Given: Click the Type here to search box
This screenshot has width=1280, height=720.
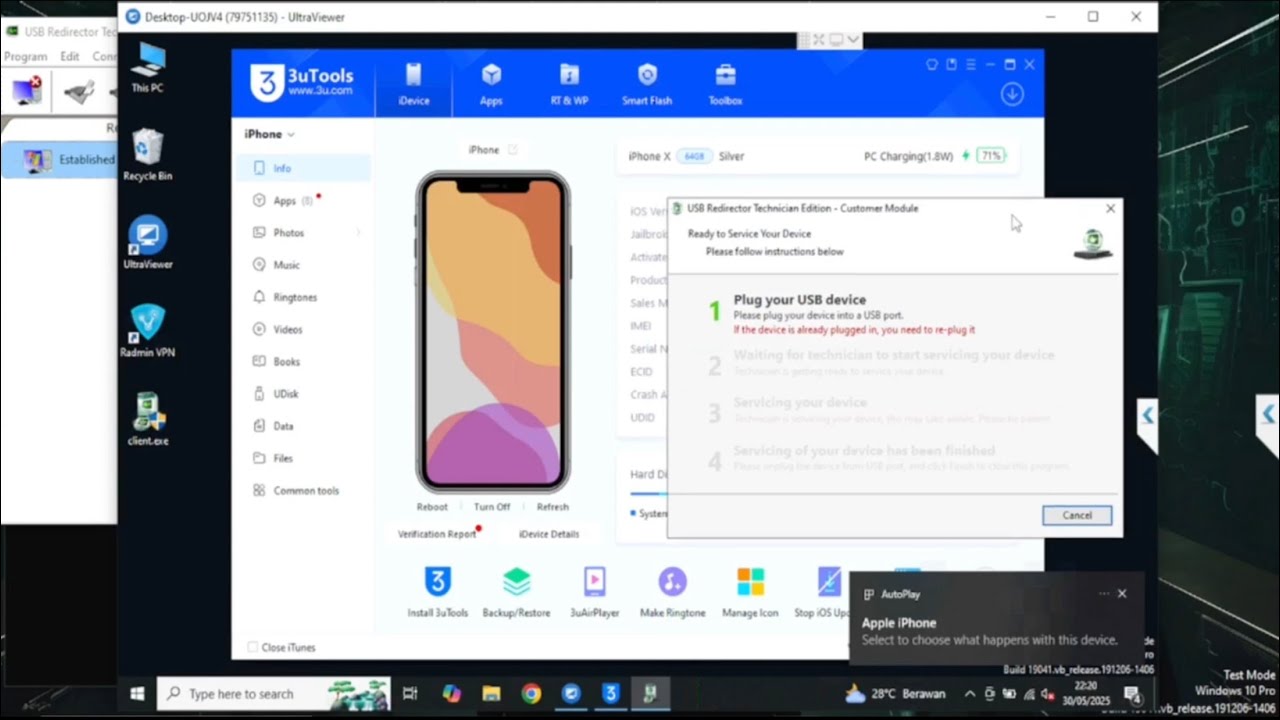Looking at the screenshot, I should tap(274, 693).
